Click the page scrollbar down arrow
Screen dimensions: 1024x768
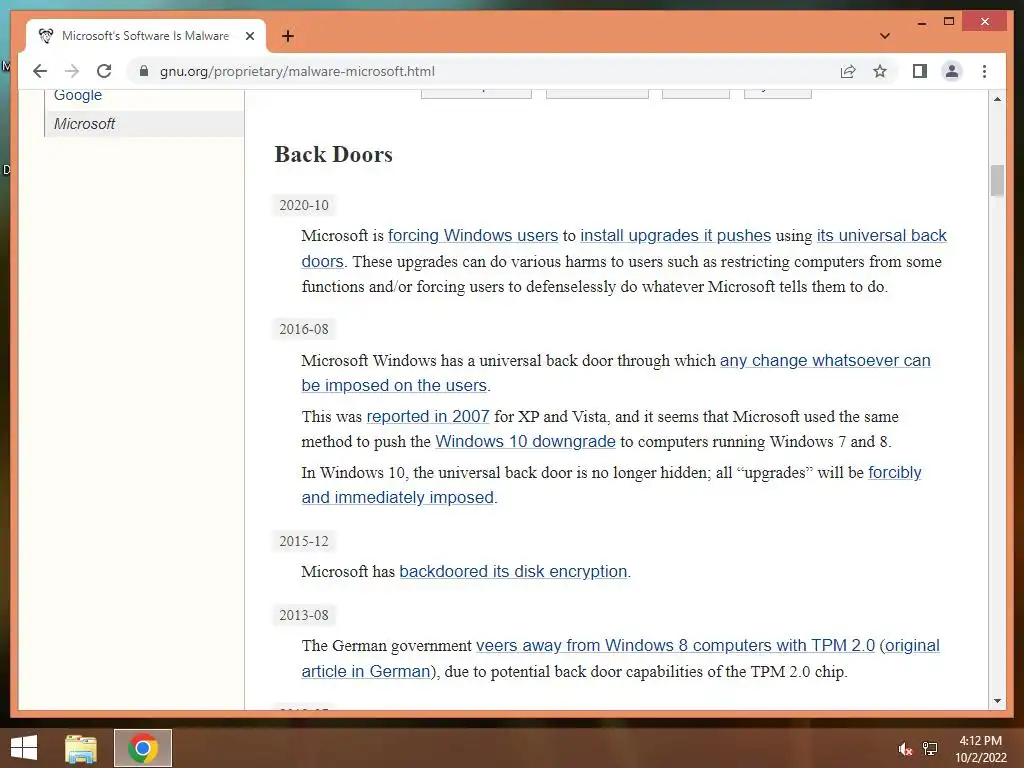tap(997, 701)
